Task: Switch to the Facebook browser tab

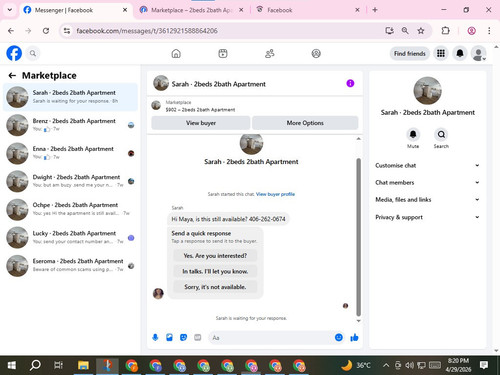Action: click(x=308, y=10)
